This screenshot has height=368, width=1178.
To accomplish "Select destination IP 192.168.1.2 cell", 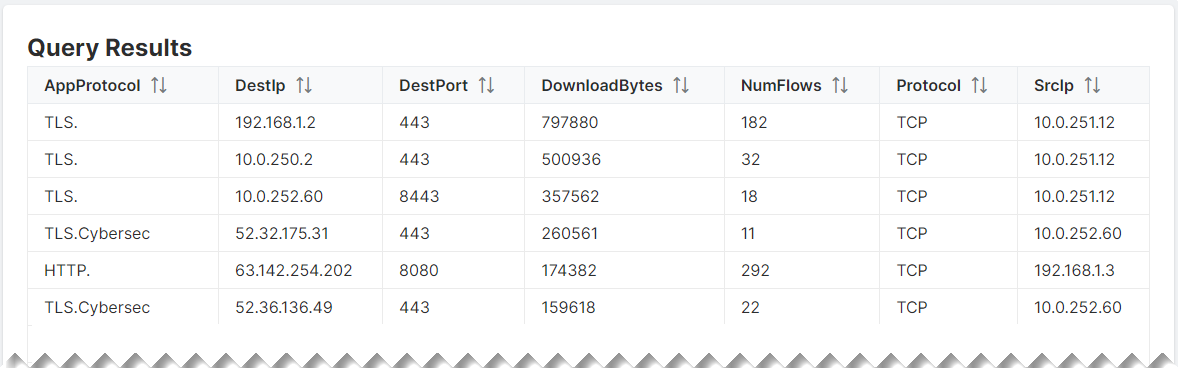I will click(x=301, y=122).
